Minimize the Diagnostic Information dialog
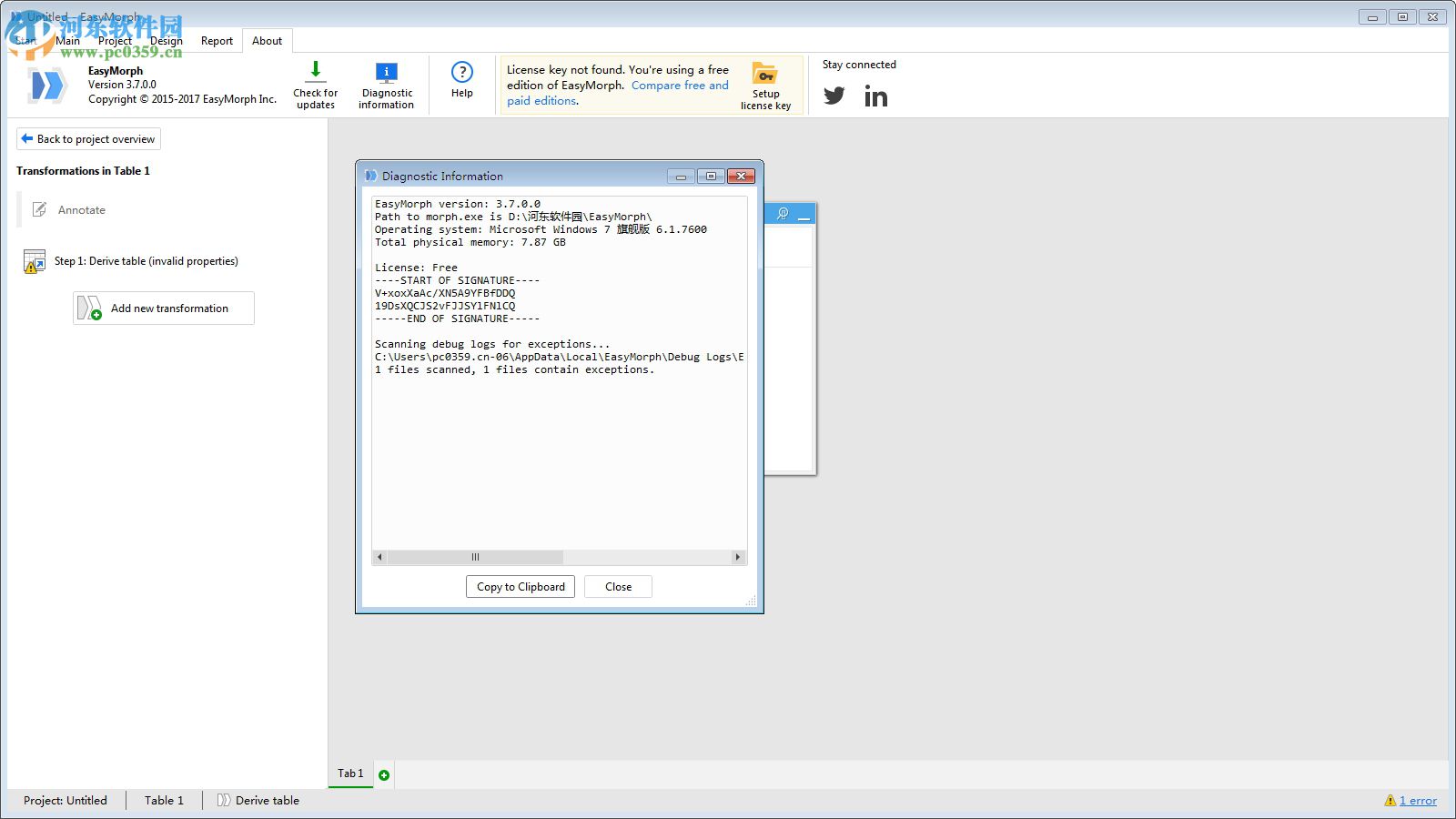Viewport: 1456px width, 819px height. [x=681, y=177]
